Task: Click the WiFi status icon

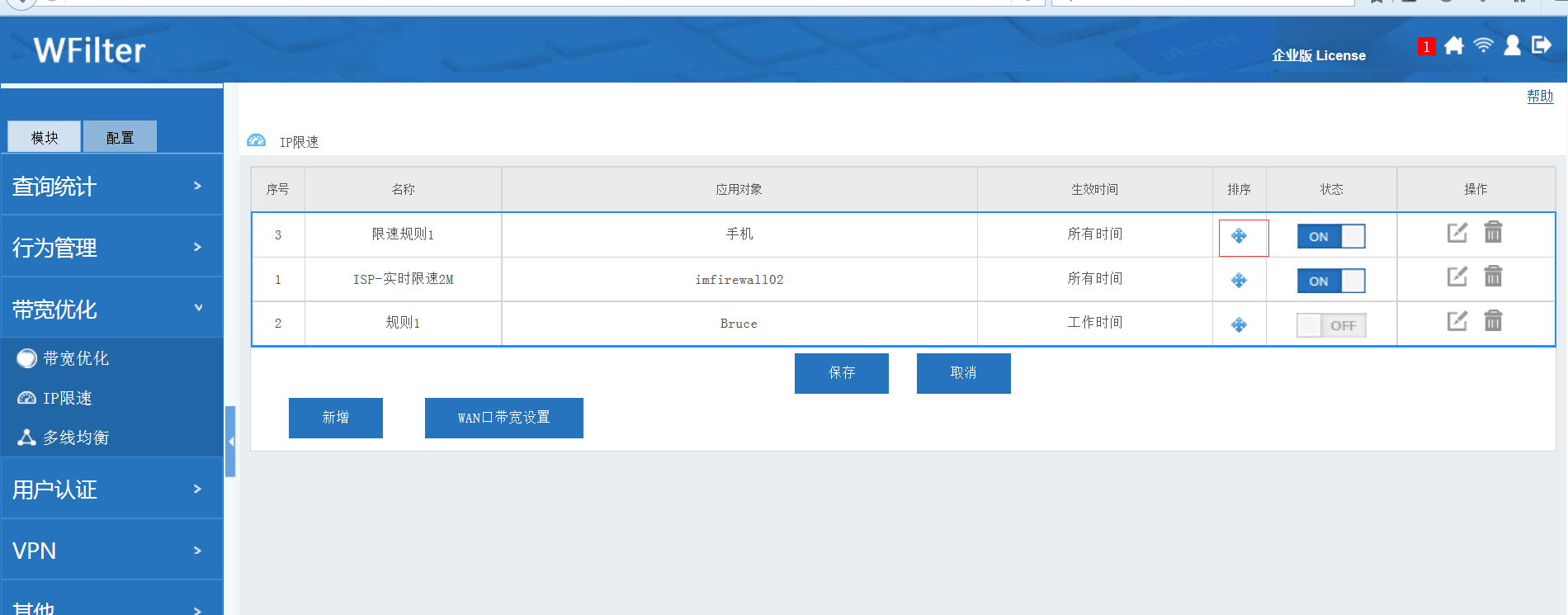Action: pos(1483,45)
